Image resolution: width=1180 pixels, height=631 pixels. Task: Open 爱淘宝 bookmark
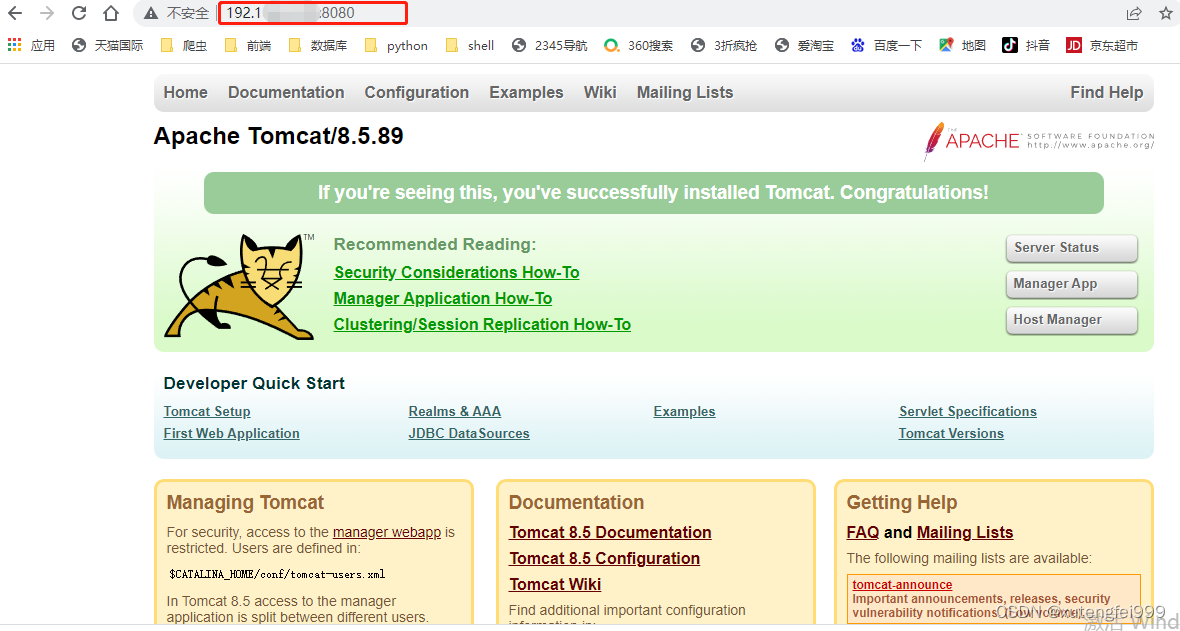804,45
